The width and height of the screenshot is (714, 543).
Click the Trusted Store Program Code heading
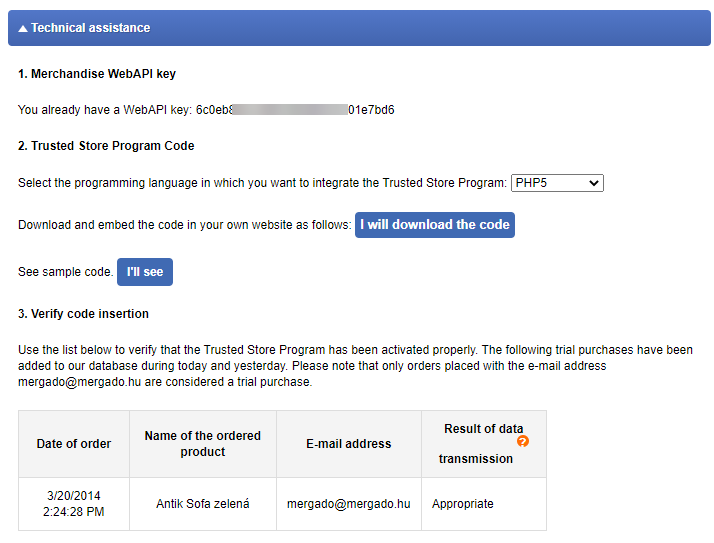point(106,146)
